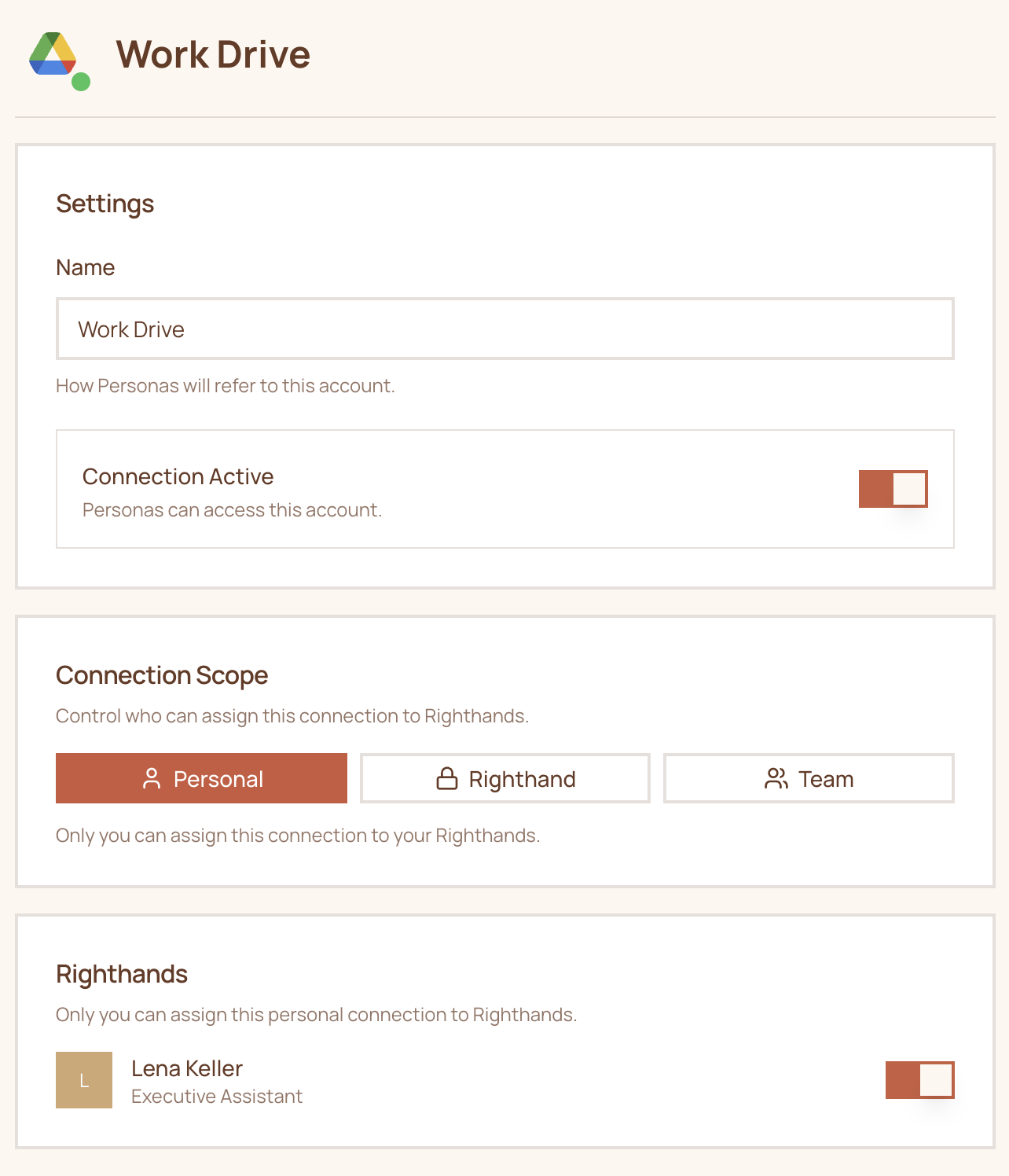Select the Personal connection scope
The height and width of the screenshot is (1176, 1009).
pyautogui.click(x=201, y=778)
